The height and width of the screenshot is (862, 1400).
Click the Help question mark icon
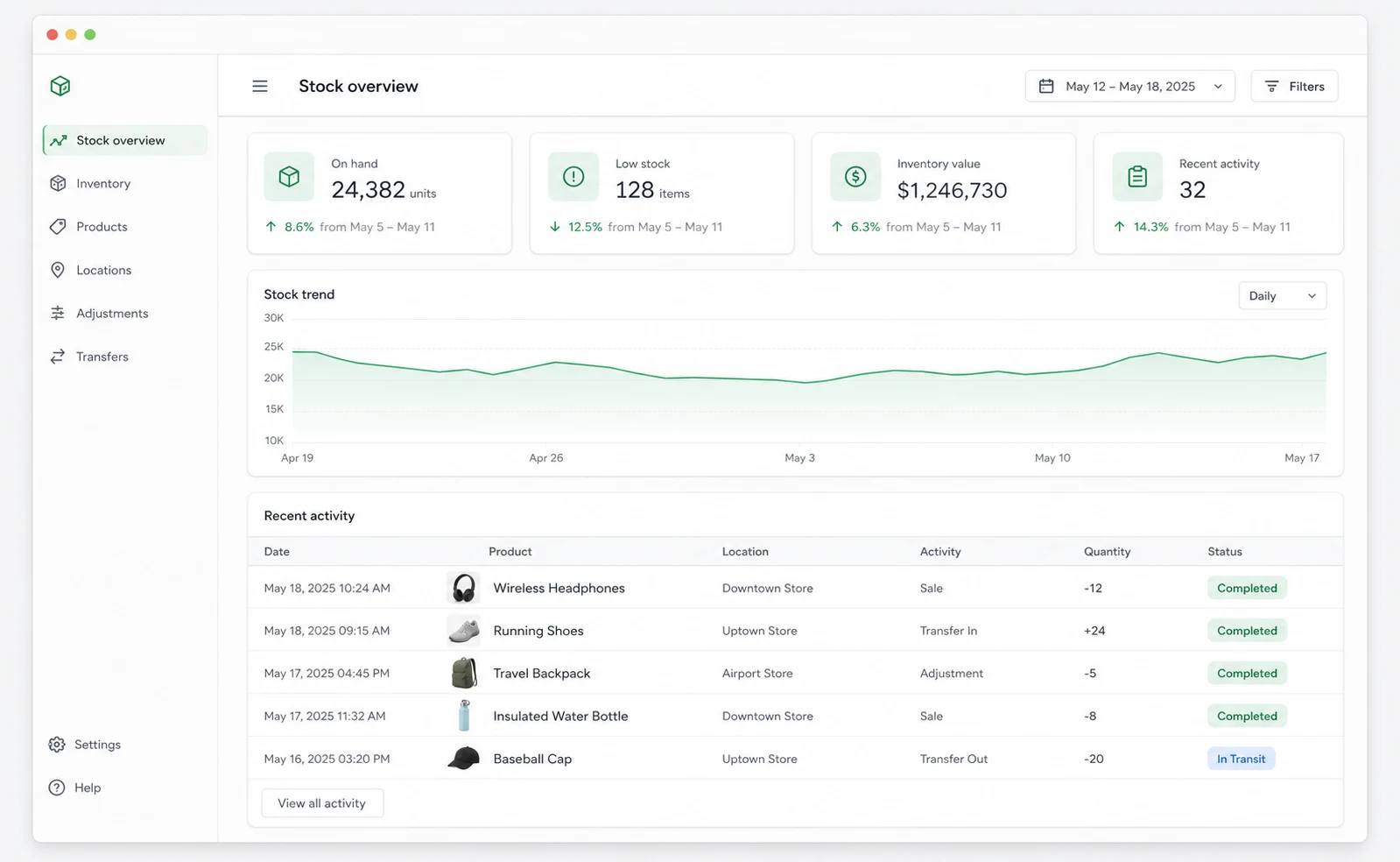pos(57,788)
